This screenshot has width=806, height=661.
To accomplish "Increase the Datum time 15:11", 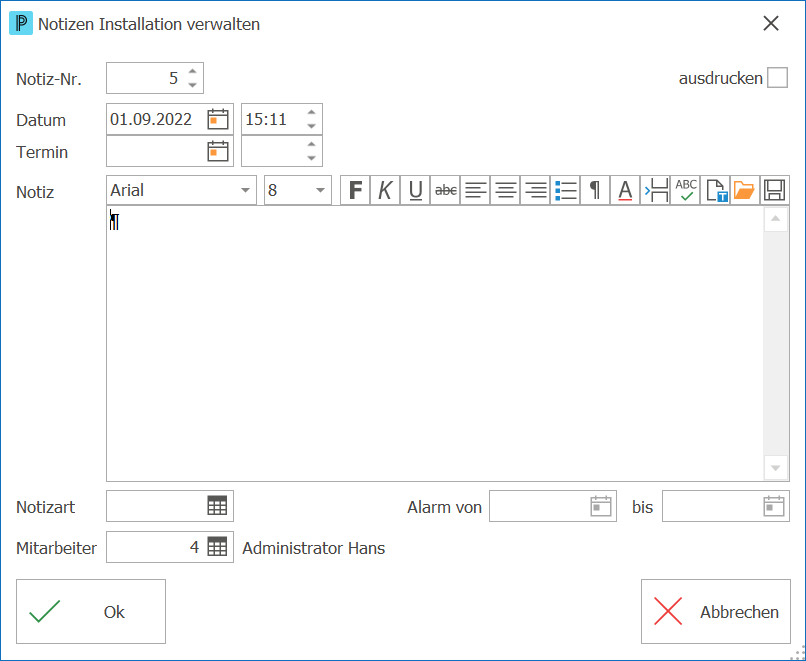I will pos(312,112).
